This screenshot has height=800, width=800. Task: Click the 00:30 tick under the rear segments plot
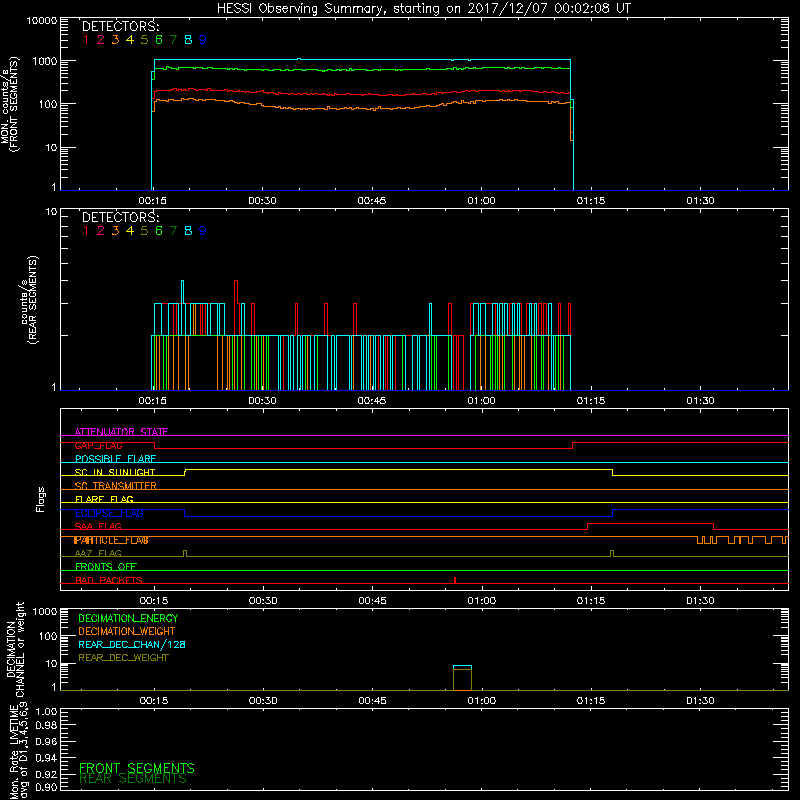pyautogui.click(x=262, y=401)
